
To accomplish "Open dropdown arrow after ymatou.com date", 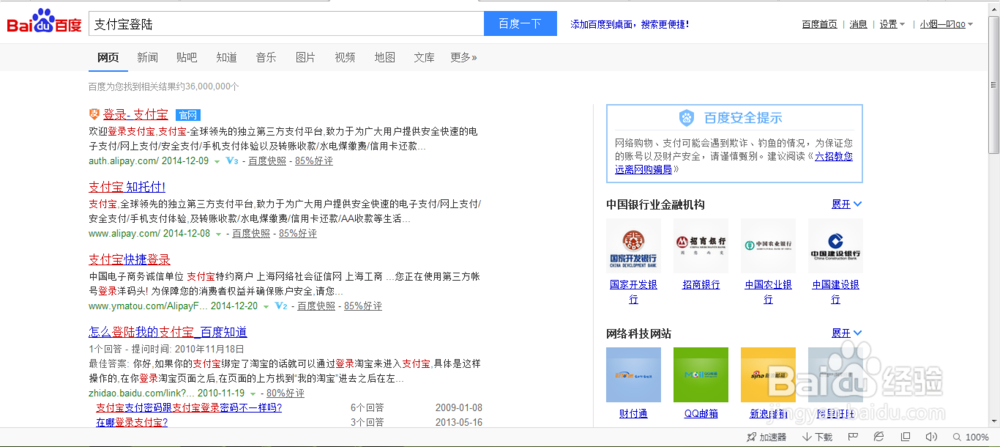I will coord(265,307).
